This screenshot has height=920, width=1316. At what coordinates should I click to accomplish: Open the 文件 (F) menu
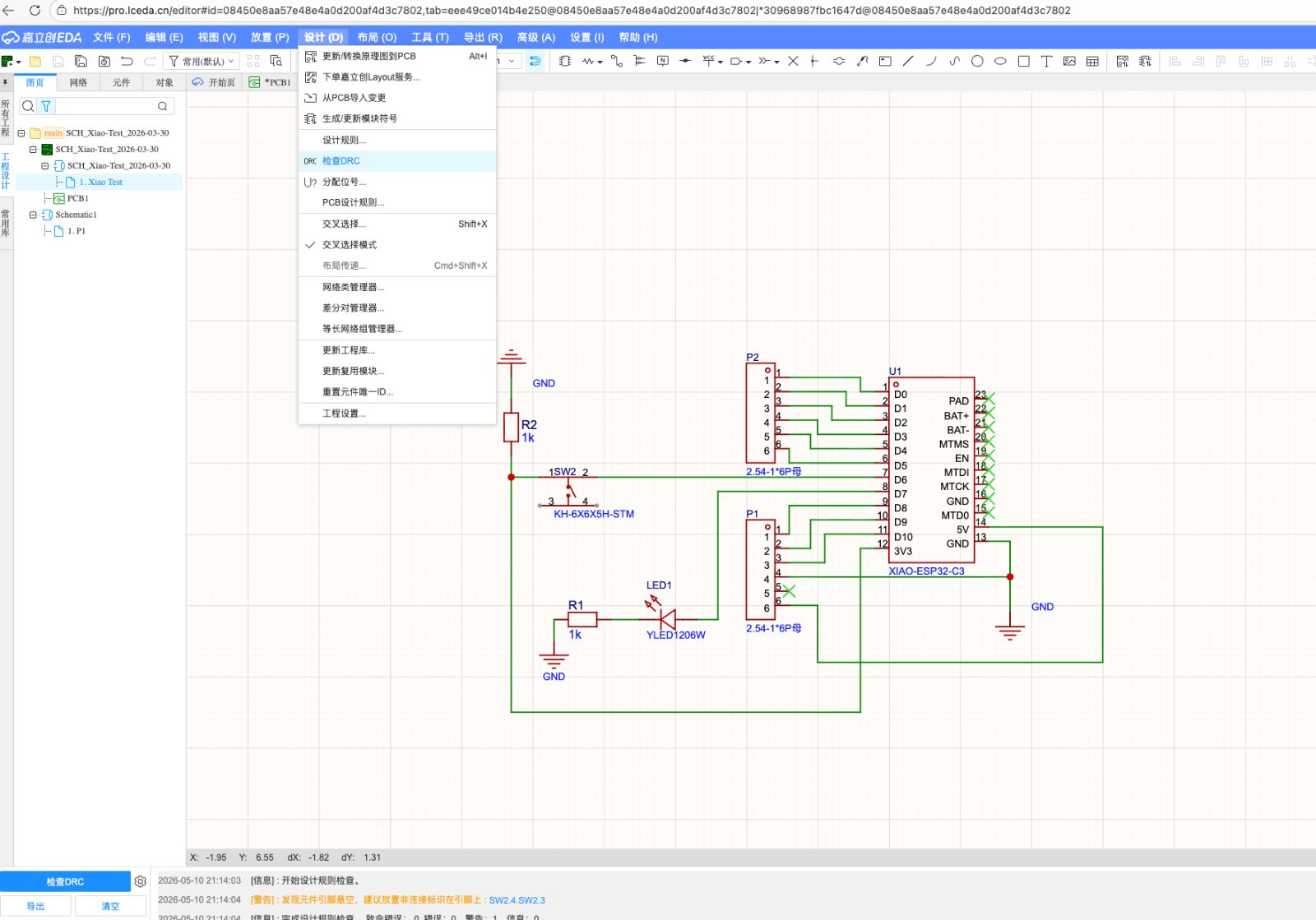click(112, 37)
